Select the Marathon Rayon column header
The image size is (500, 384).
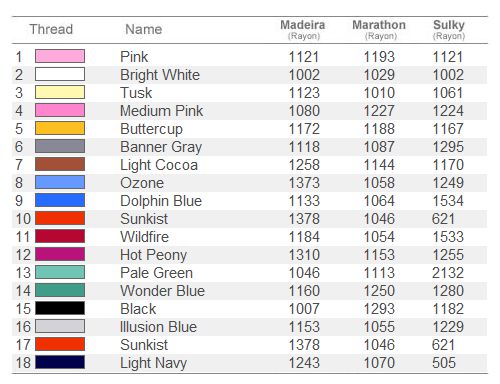click(379, 29)
